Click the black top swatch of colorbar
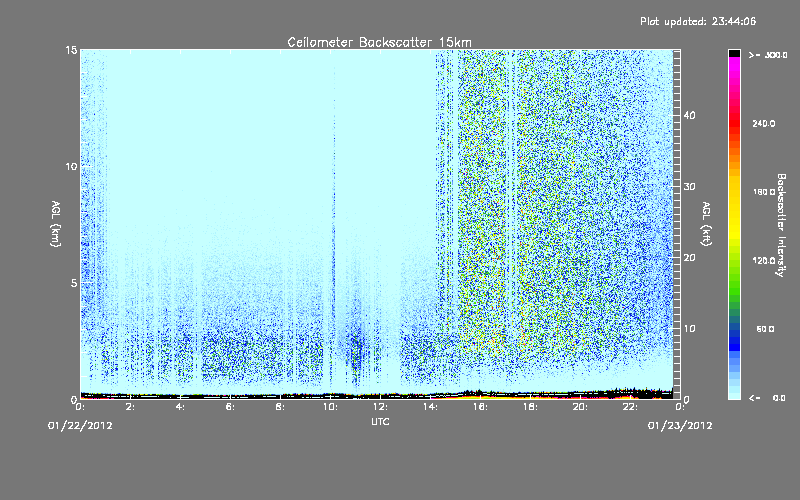The height and width of the screenshot is (500, 800). coord(734,53)
